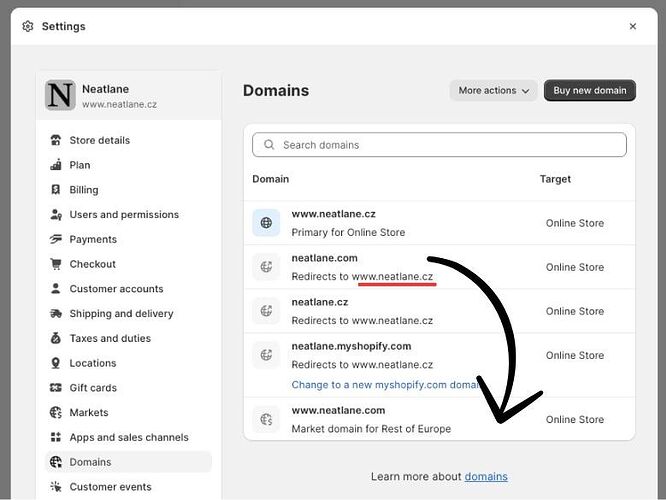Click the Markets globe icon
666x500 pixels.
pyautogui.click(x=56, y=412)
